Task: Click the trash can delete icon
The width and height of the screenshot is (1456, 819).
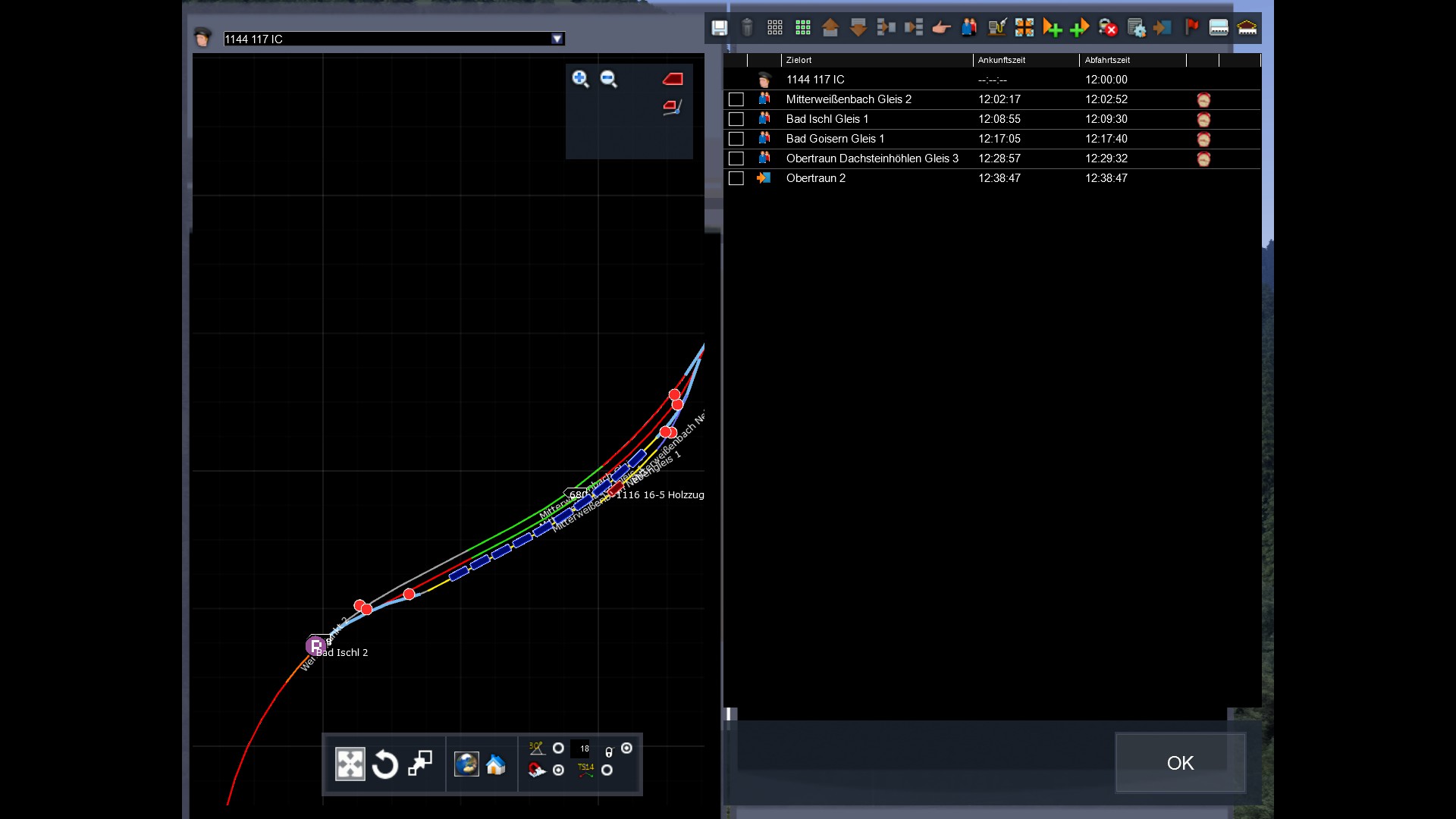Action: 747,28
